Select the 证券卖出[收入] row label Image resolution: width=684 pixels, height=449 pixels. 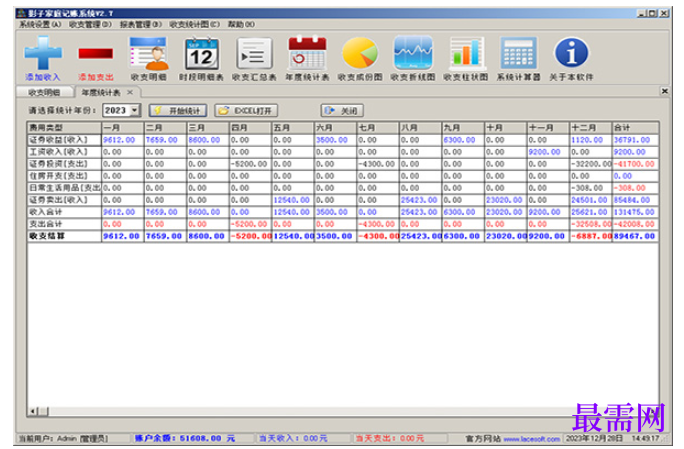tap(64, 200)
